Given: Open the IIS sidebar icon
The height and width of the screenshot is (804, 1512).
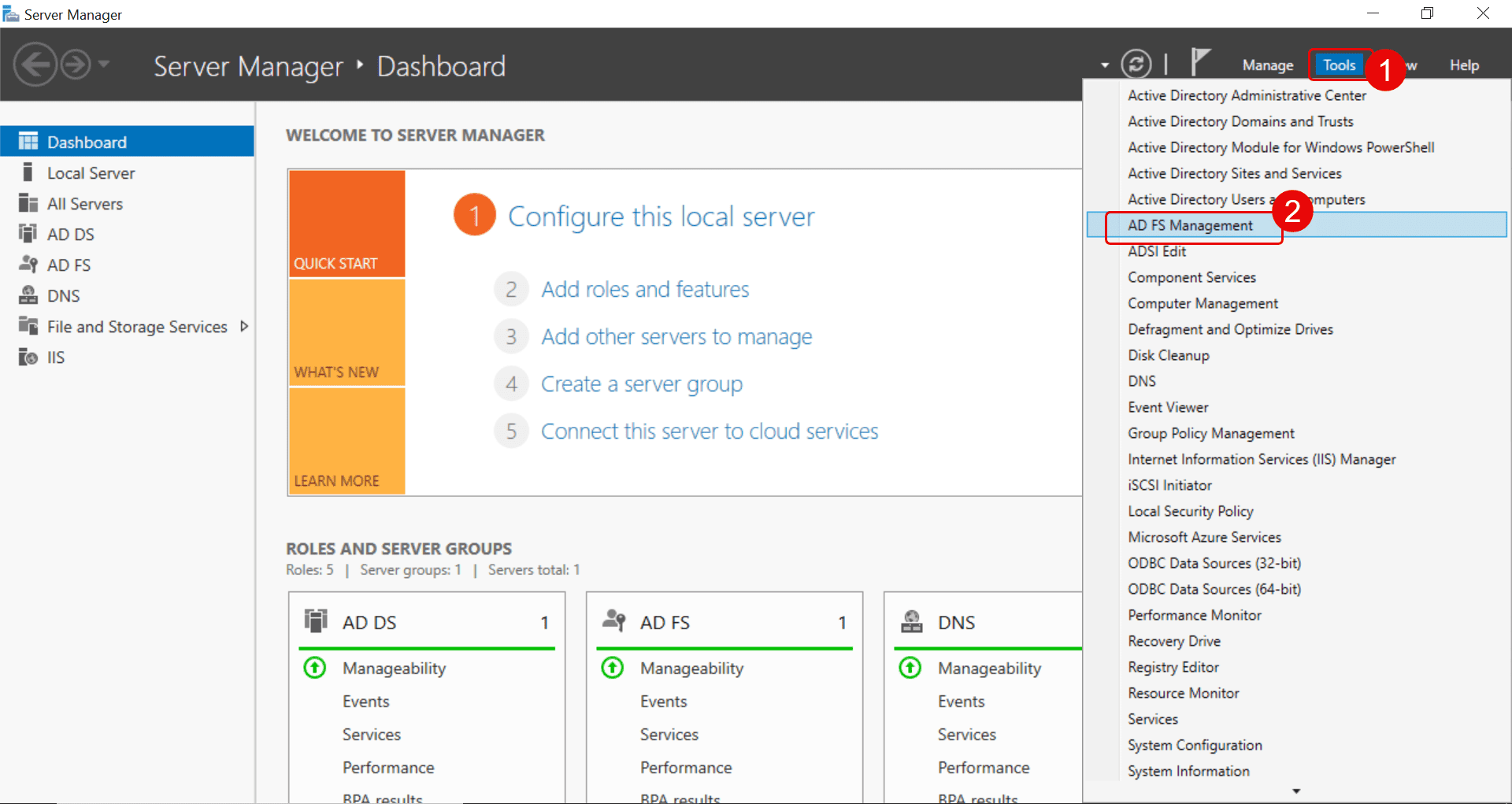Looking at the screenshot, I should 28,357.
